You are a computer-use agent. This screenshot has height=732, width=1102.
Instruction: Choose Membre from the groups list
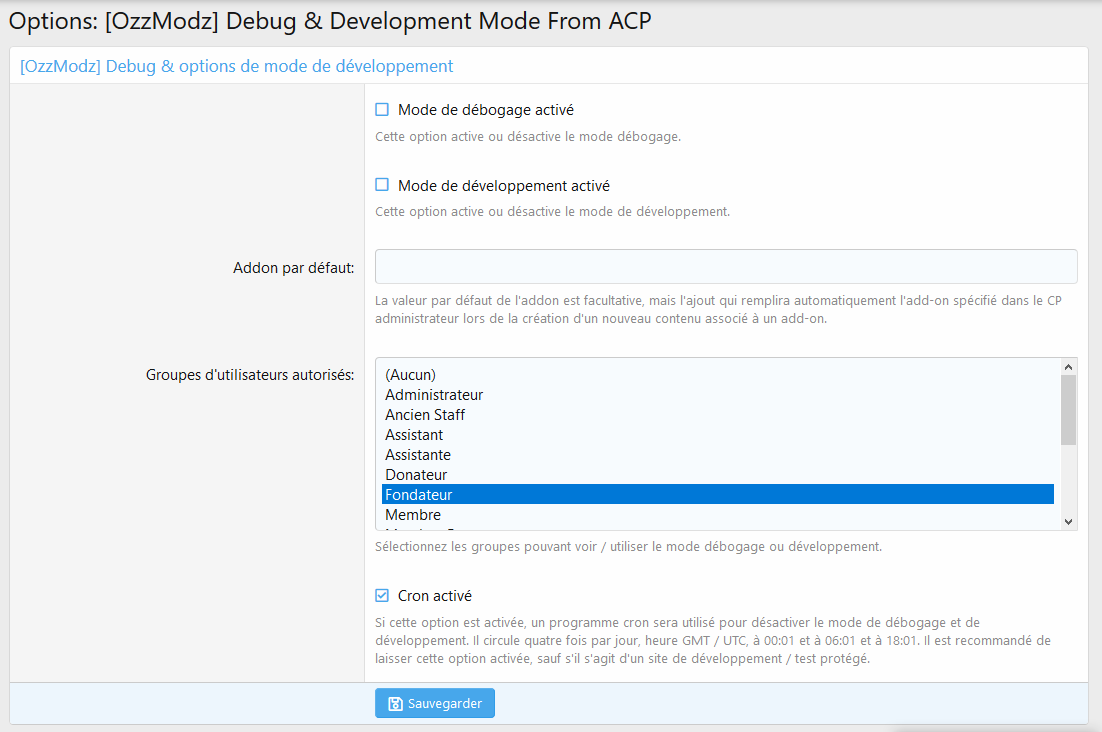413,515
